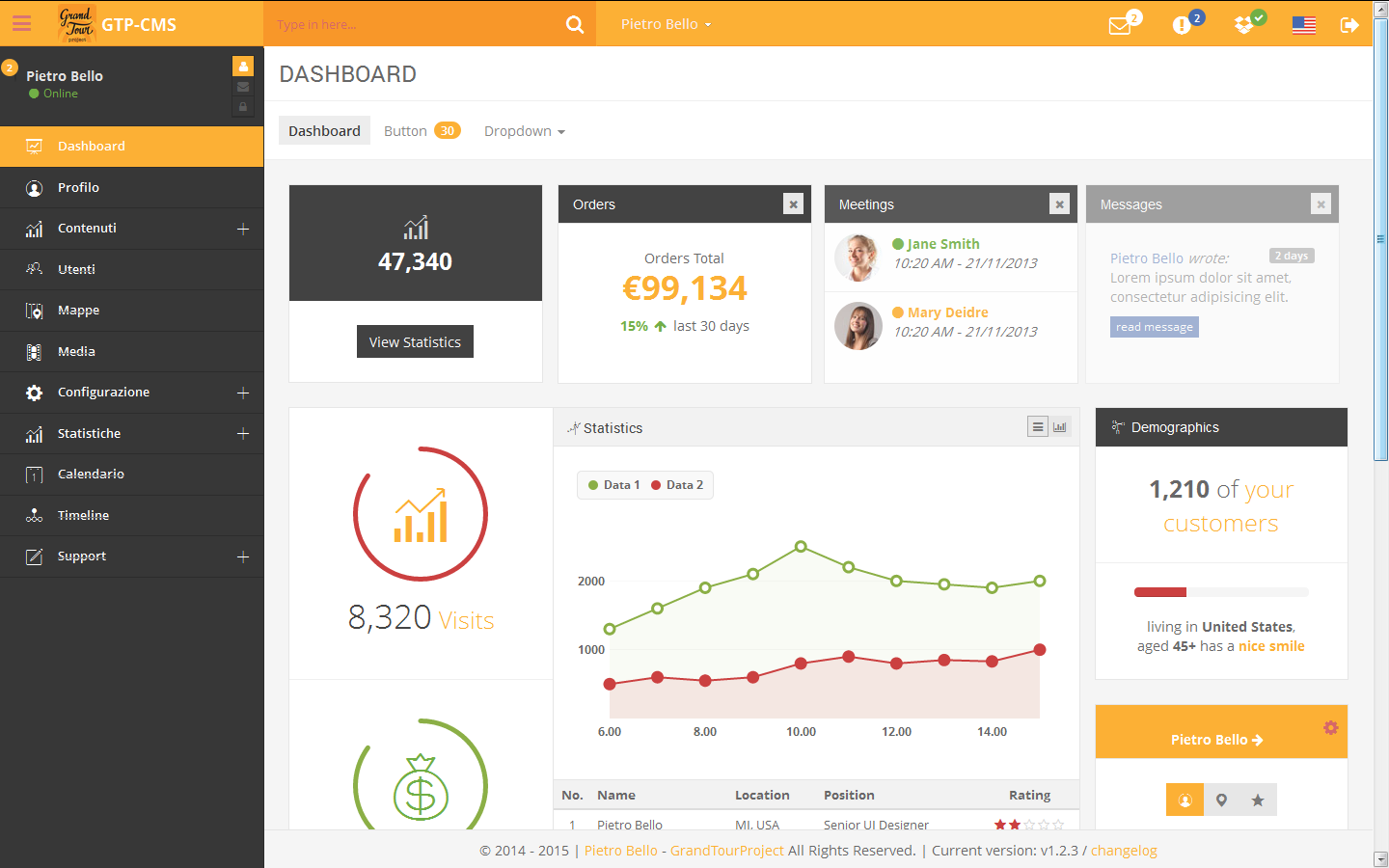The image size is (1389, 868).
Task: Select the Button tab with badge
Action: point(422,131)
